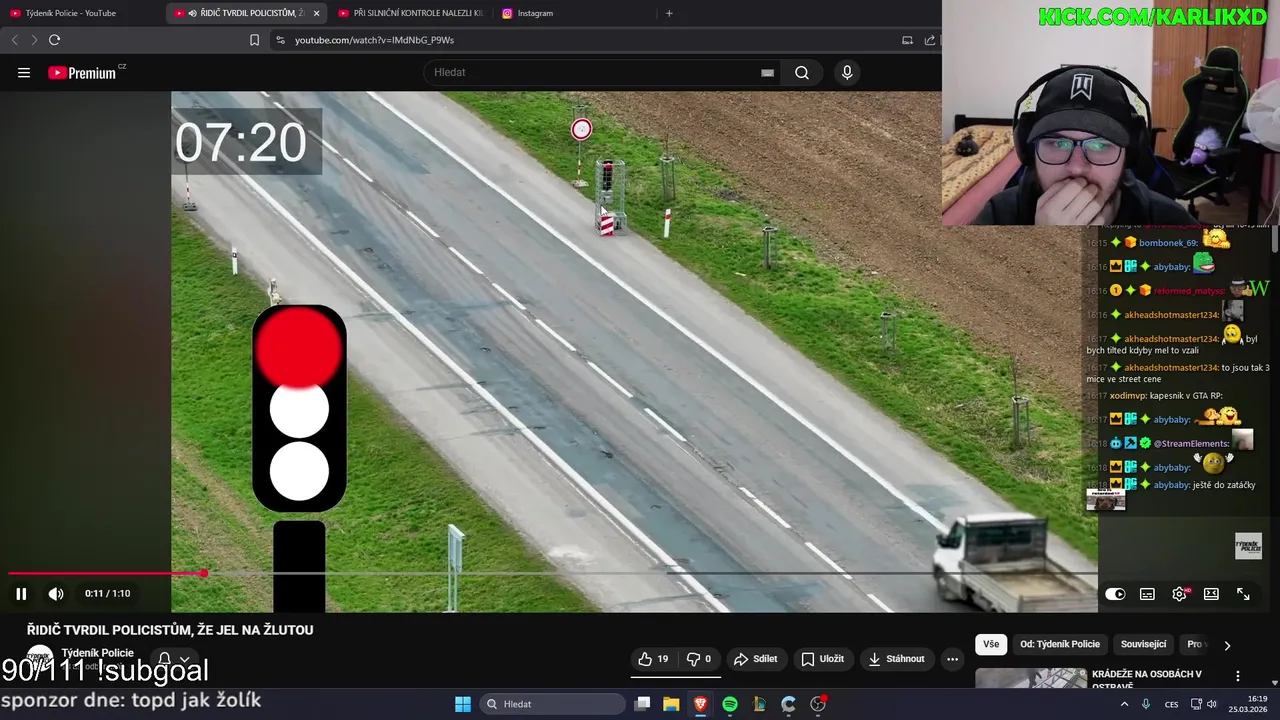Open Spotify from the taskbar
1280x720 pixels.
[730, 704]
